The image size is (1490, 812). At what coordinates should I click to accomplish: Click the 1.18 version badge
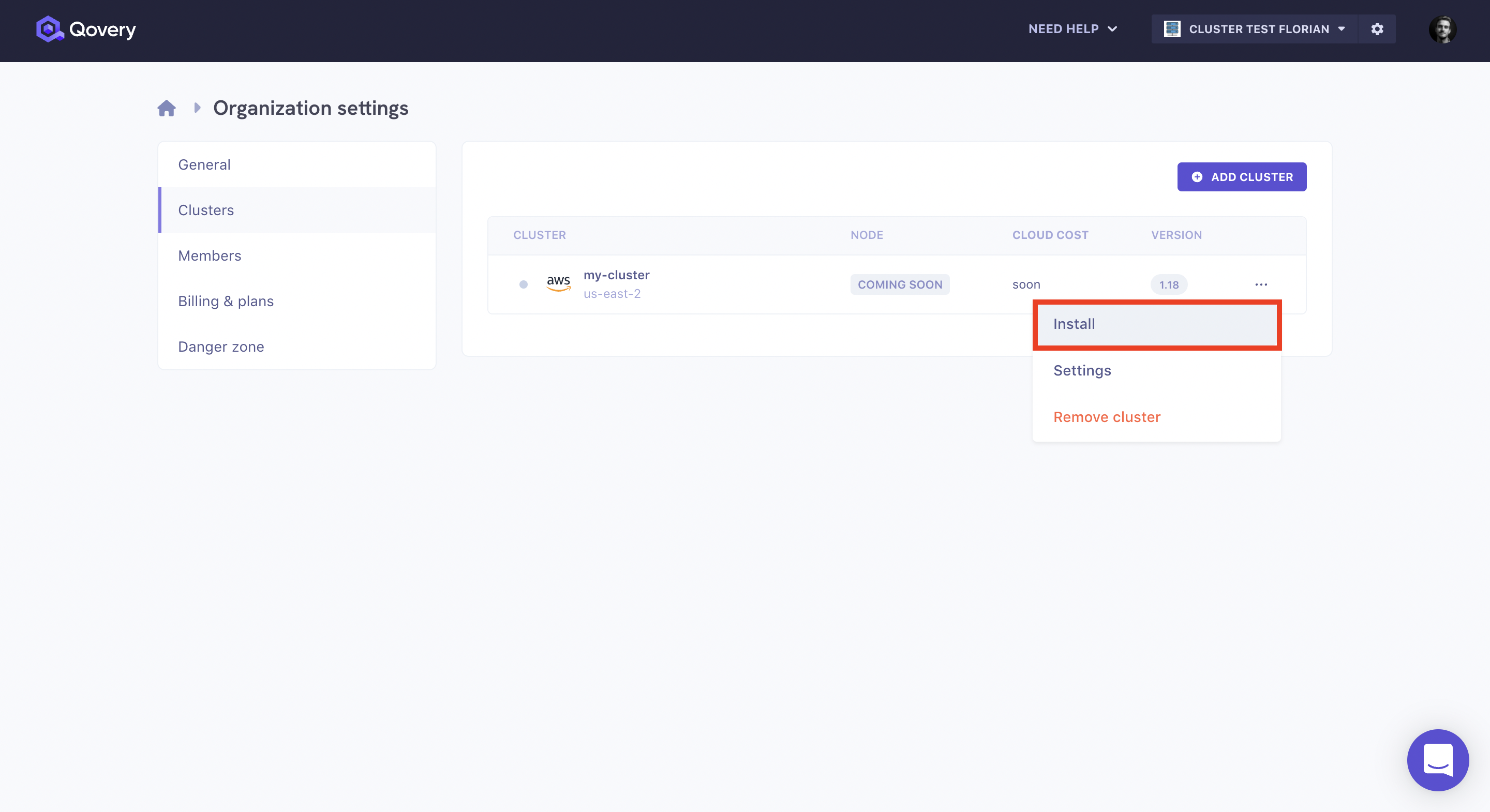[1169, 284]
